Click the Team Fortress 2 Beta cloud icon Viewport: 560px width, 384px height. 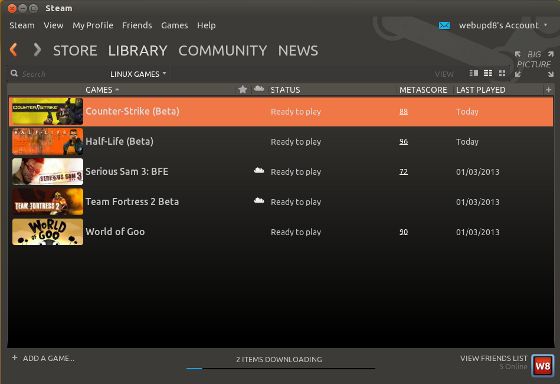click(x=259, y=201)
